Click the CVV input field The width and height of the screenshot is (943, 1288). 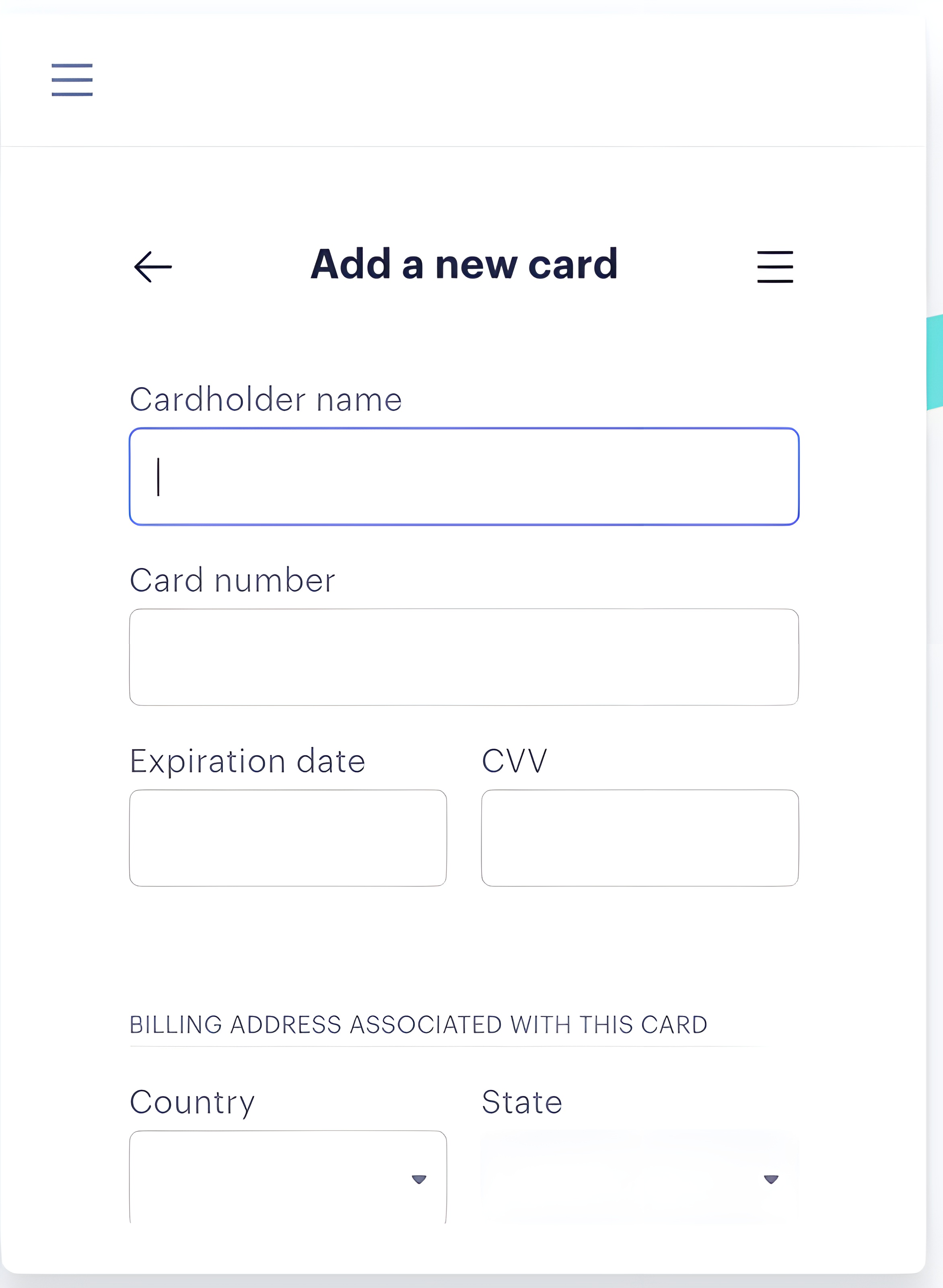[639, 838]
